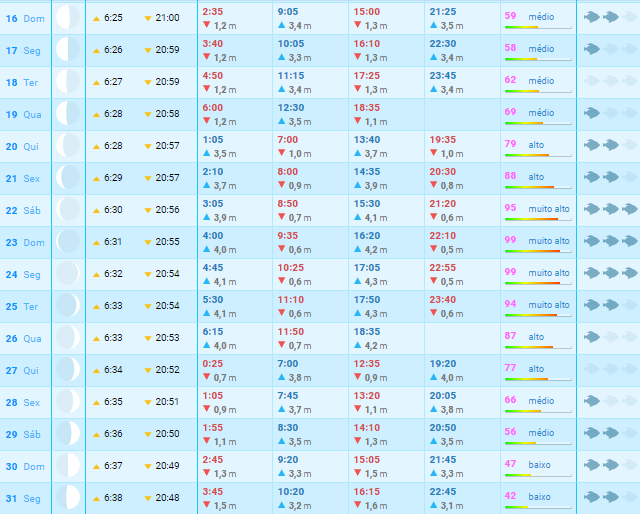Click the coefficient value 47
Viewport: 640px width, 514px height.
click(x=510, y=464)
